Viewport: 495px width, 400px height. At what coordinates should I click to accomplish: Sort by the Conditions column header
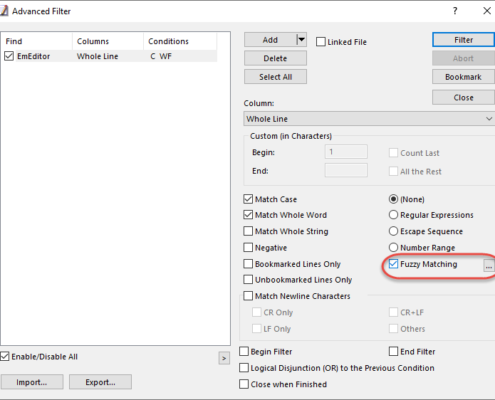(180, 41)
